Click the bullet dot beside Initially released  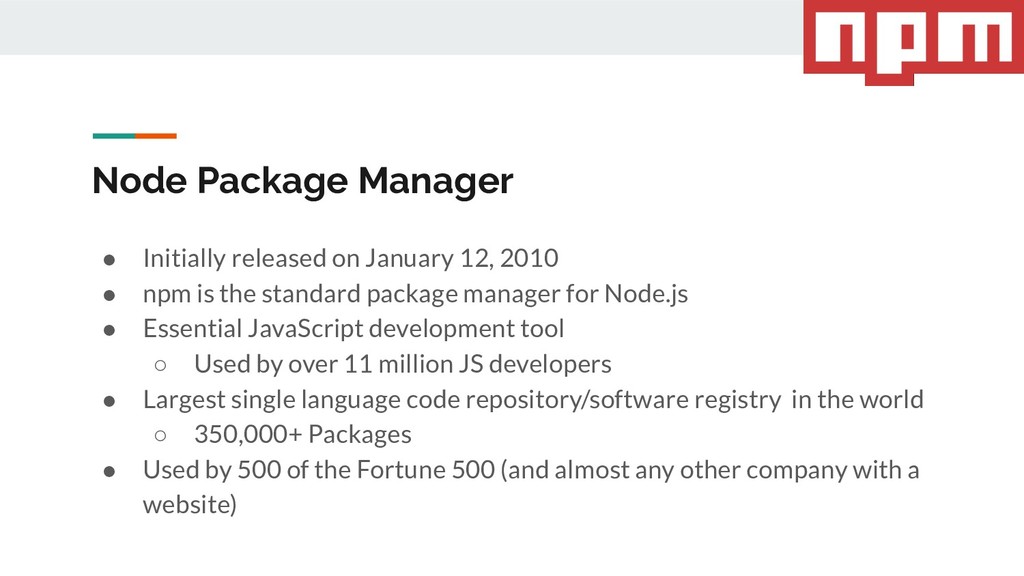tap(109, 260)
